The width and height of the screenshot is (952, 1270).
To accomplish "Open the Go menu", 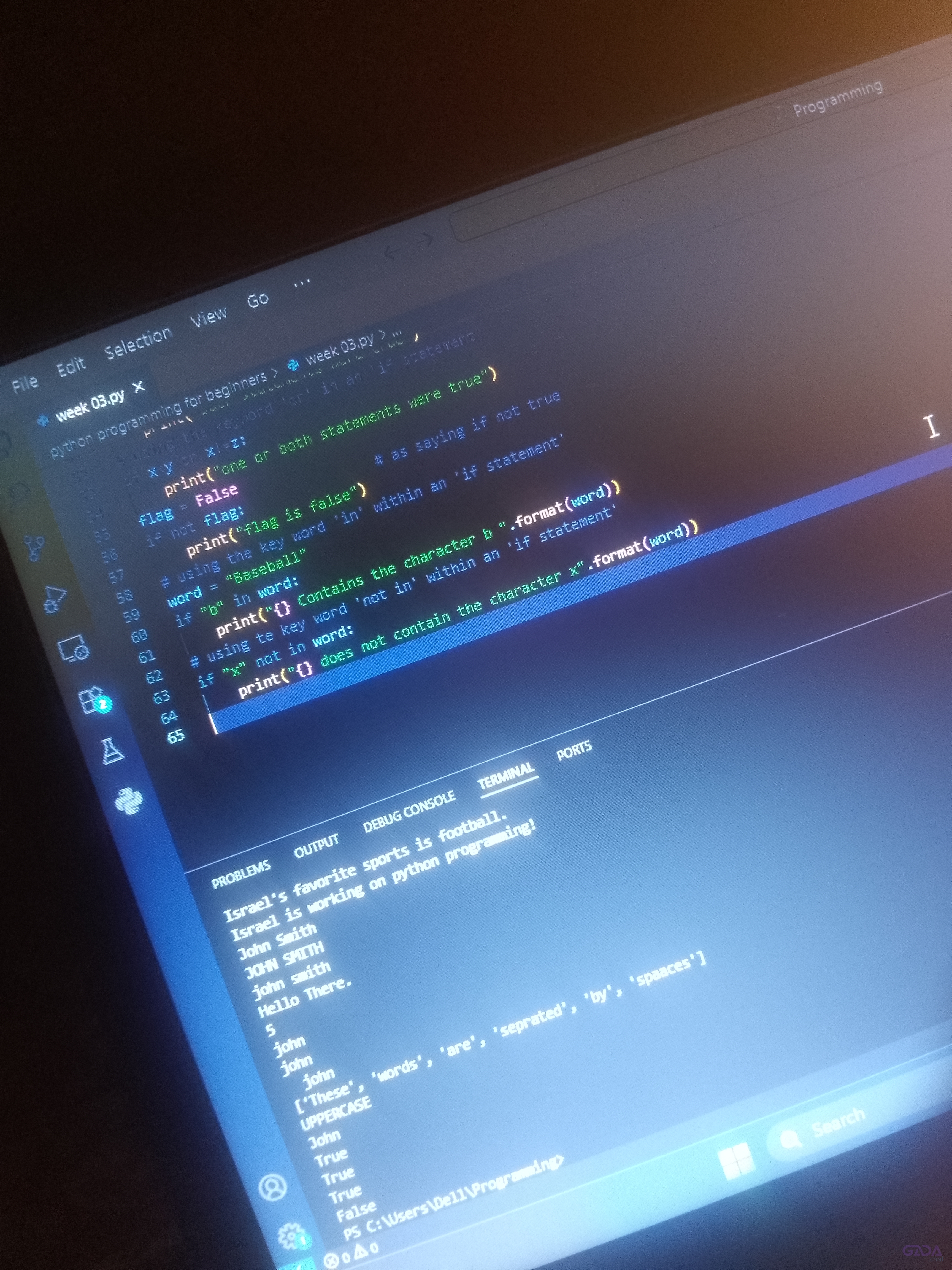I will 258,299.
